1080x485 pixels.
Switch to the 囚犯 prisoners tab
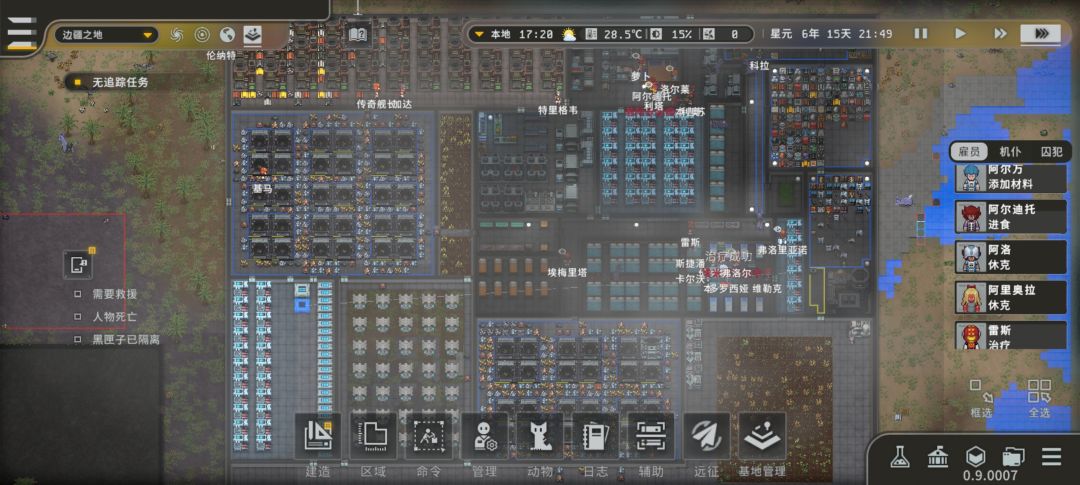(1050, 152)
